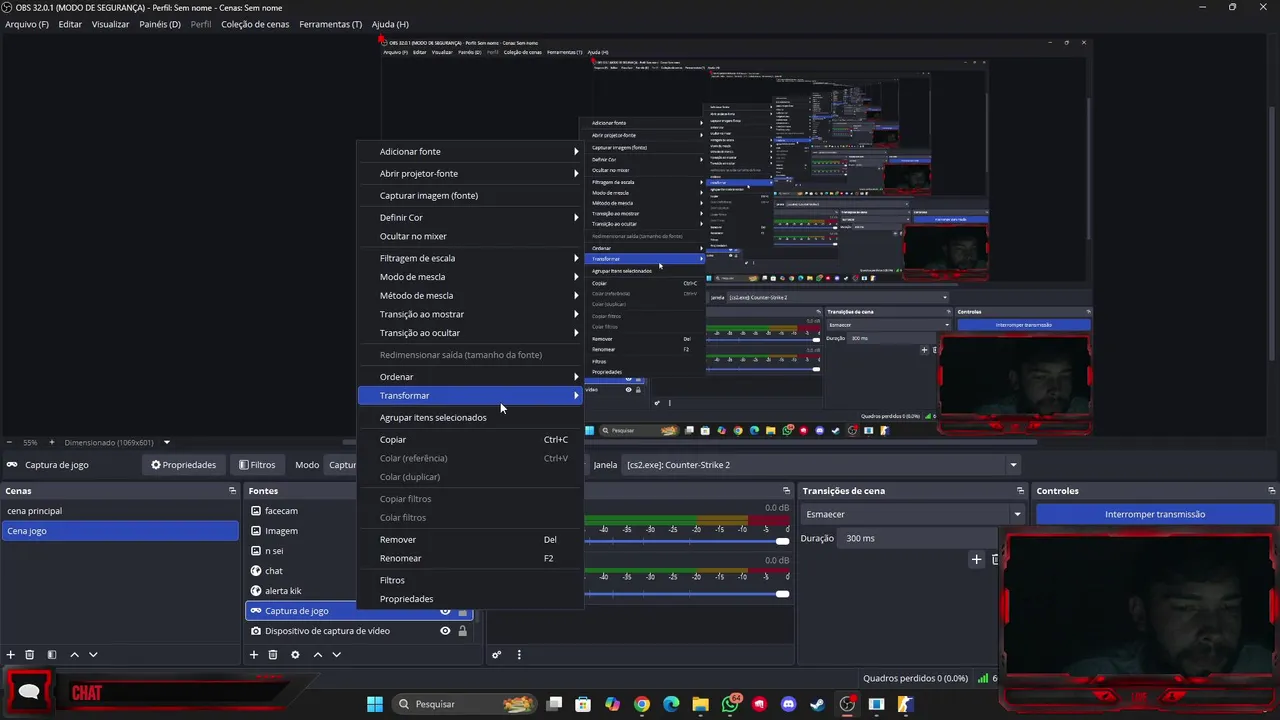Choose Capturar imagem (fonte) in the context menu

click(470, 196)
